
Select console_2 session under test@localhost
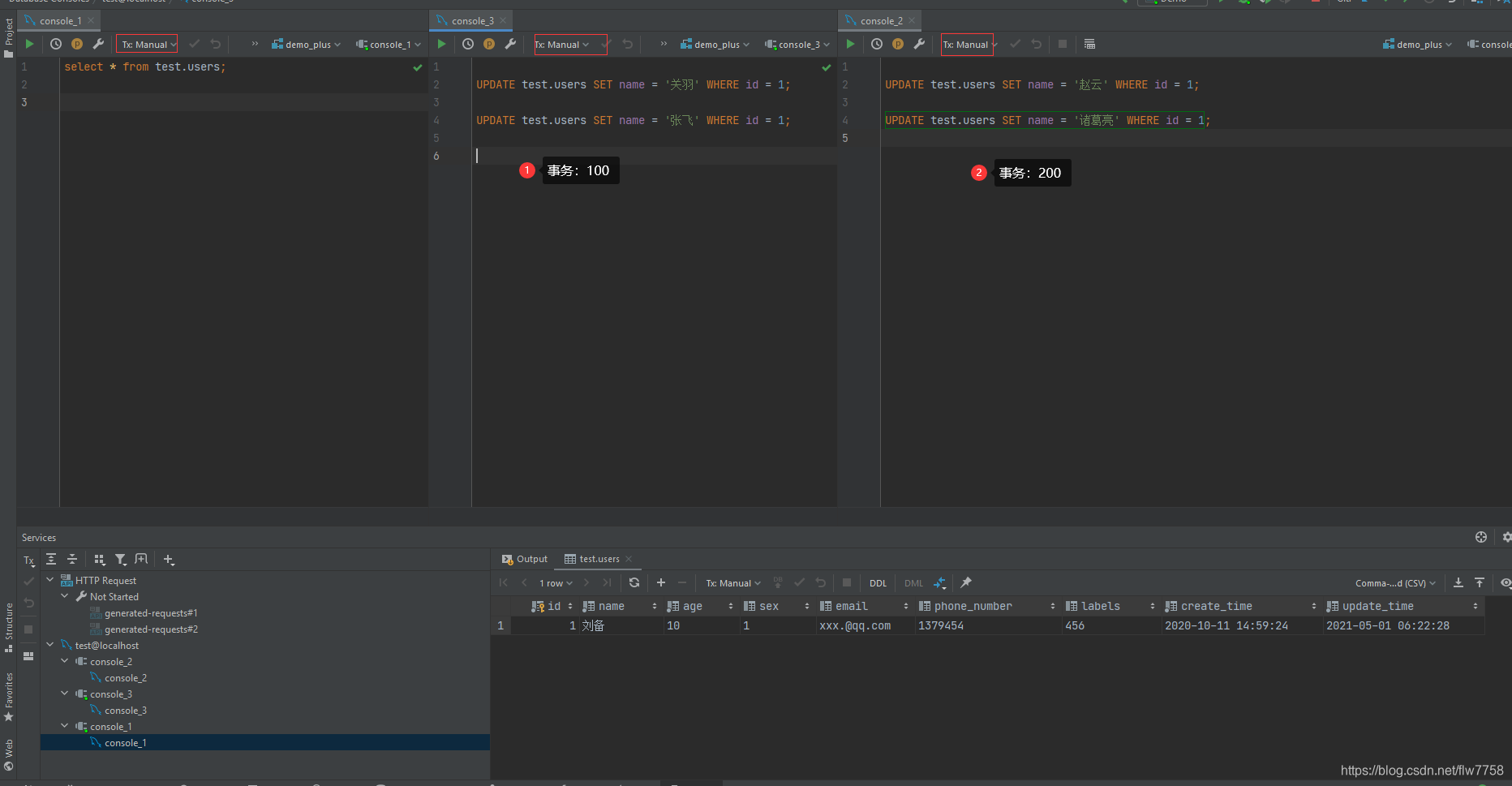click(x=110, y=662)
